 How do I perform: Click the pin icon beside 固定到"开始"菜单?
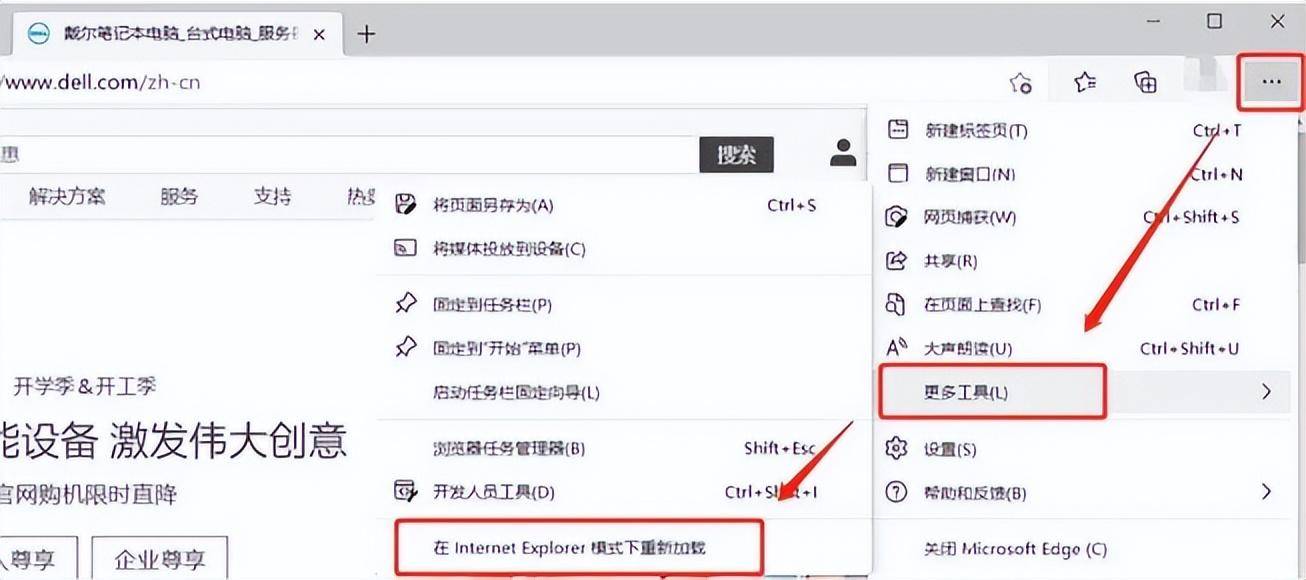[x=405, y=347]
